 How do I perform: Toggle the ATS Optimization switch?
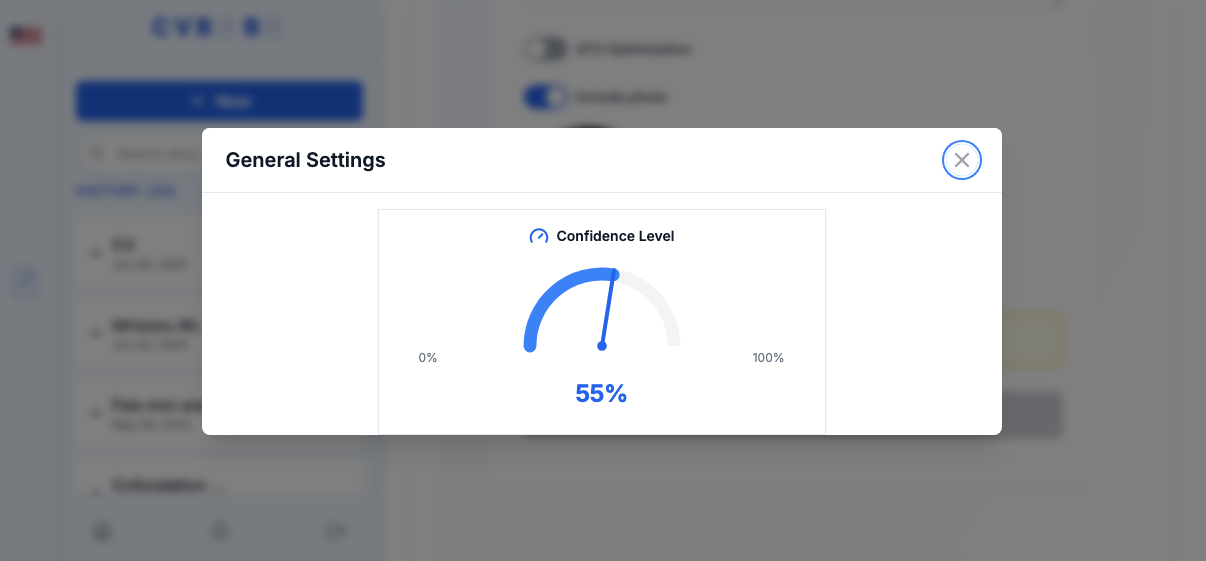tap(545, 48)
